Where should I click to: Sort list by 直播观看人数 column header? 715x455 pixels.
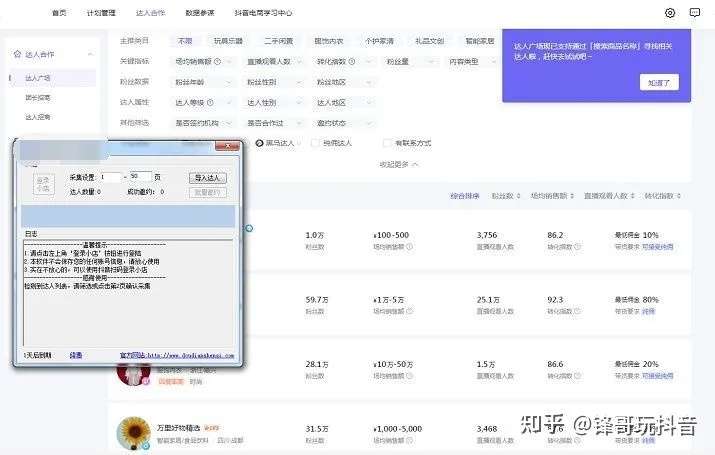pyautogui.click(x=609, y=196)
